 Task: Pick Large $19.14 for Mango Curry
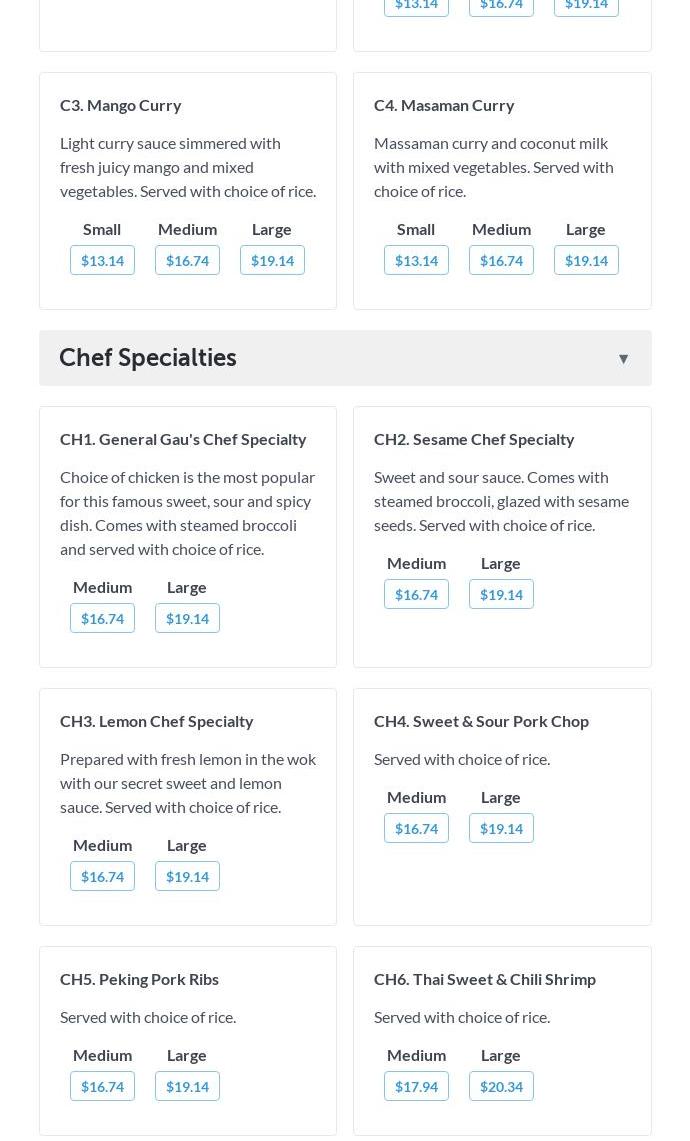[272, 260]
